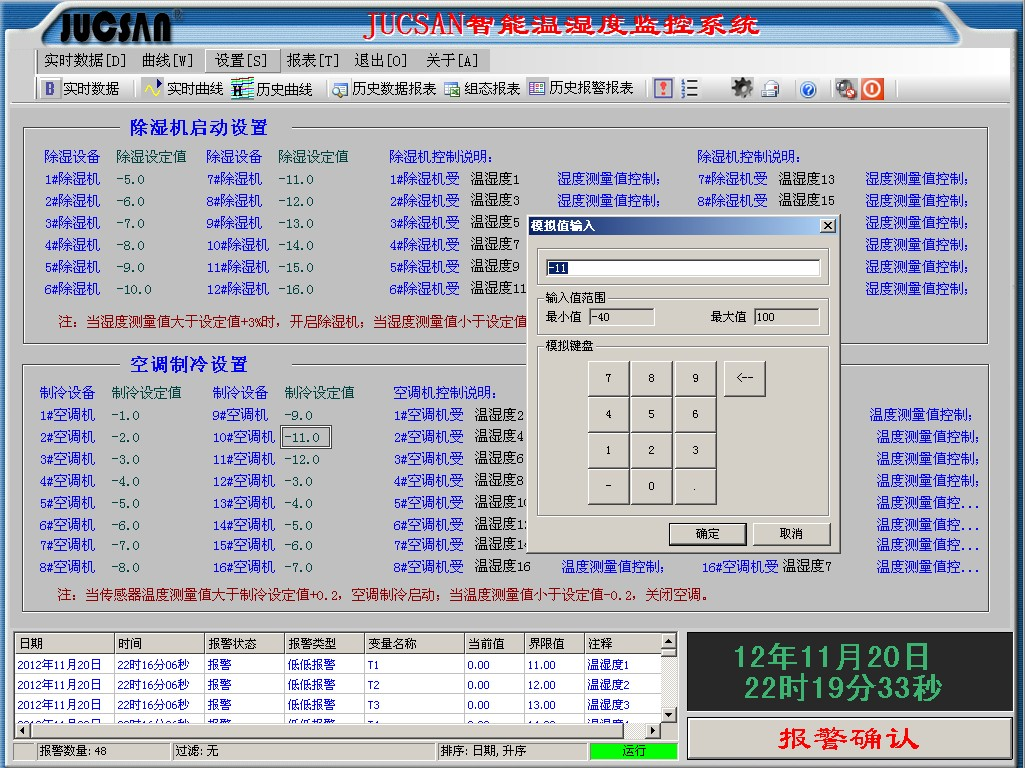Screen dimensions: 1025x768
Task: Click the 确定 button in dialog
Action: pyautogui.click(x=707, y=534)
